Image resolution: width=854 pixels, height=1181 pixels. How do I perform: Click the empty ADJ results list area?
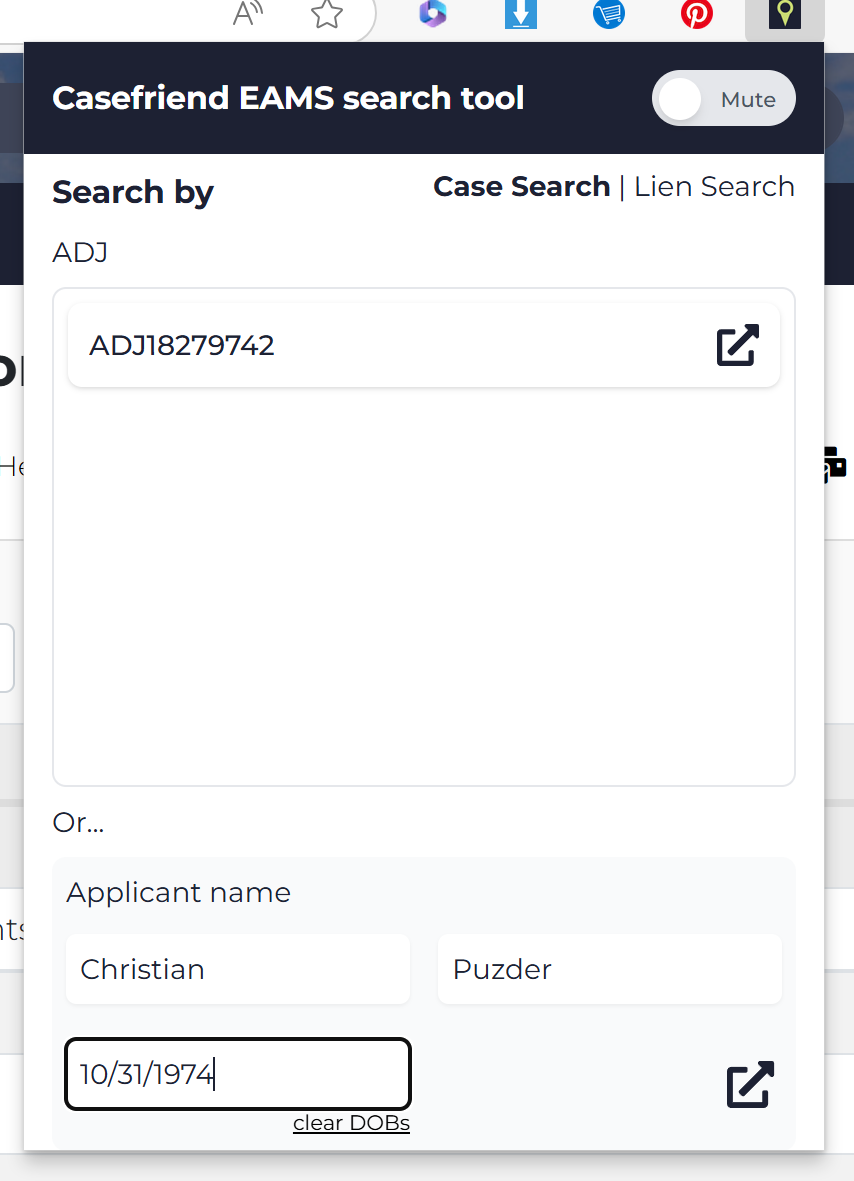[424, 587]
